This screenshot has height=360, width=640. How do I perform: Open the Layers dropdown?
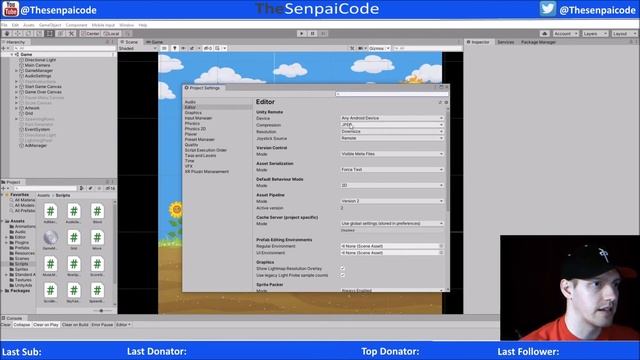tap(595, 33)
